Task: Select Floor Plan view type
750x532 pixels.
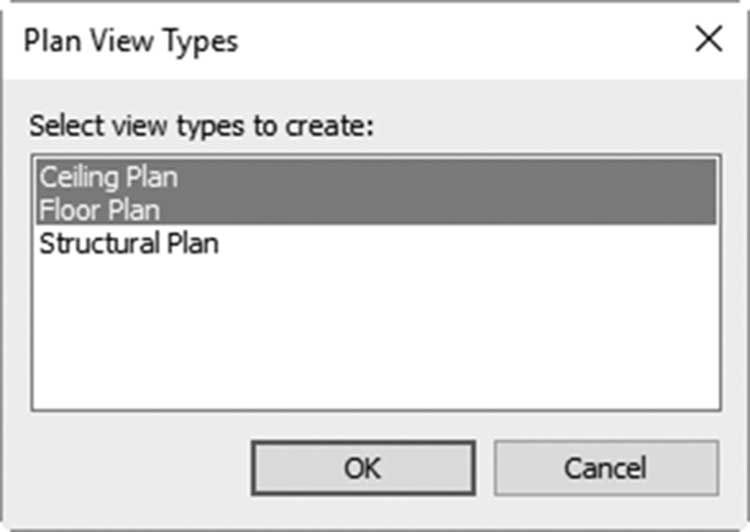Action: 376,209
